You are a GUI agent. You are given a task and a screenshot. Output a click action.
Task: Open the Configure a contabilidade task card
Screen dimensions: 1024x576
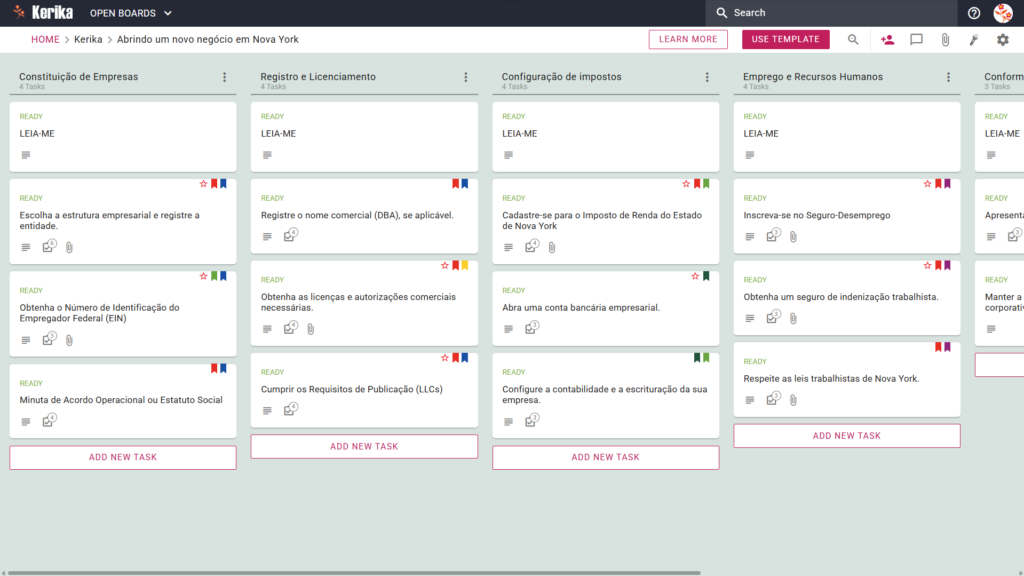[605, 395]
